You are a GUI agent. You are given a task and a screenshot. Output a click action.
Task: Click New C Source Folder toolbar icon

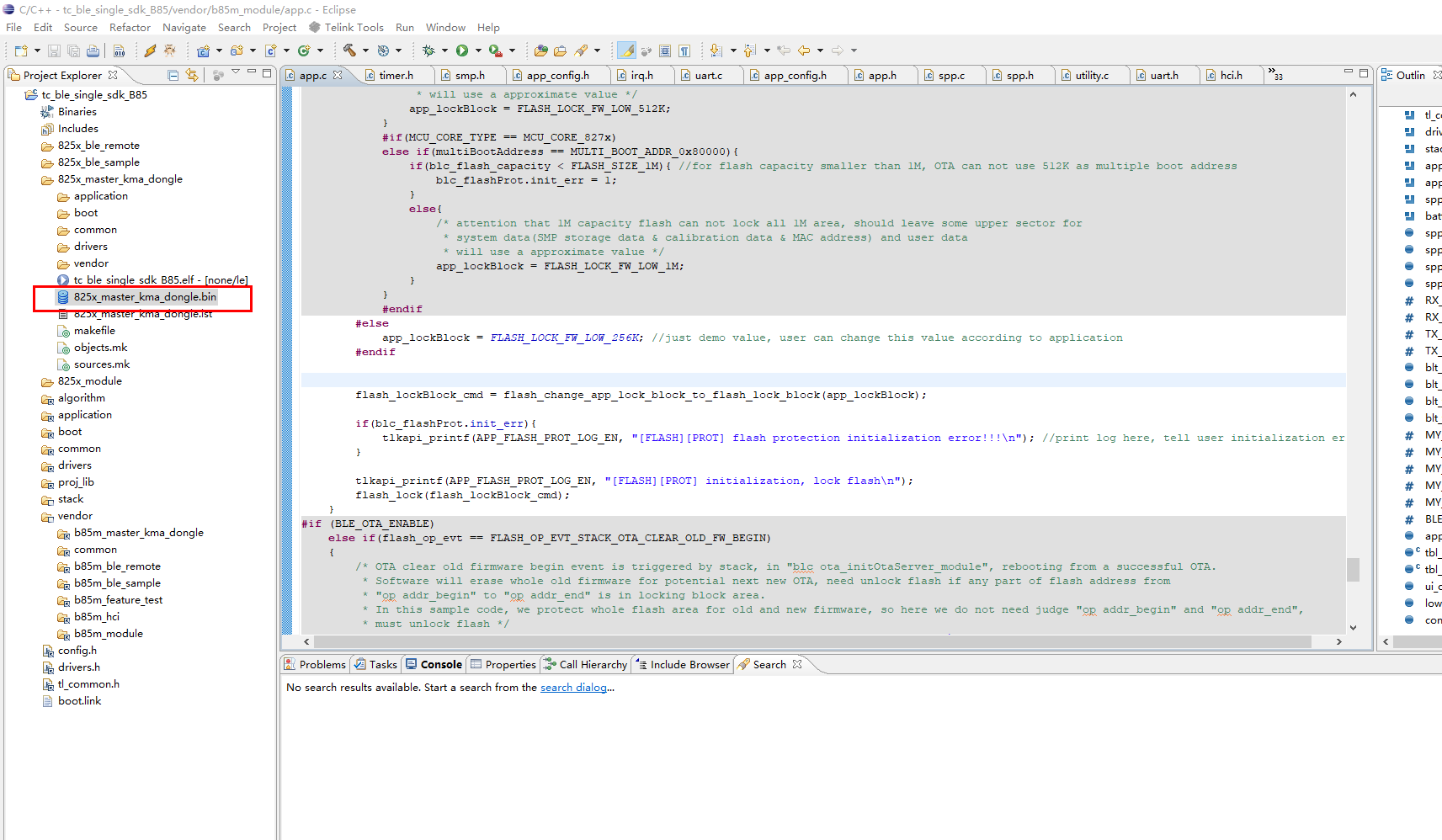(x=237, y=51)
